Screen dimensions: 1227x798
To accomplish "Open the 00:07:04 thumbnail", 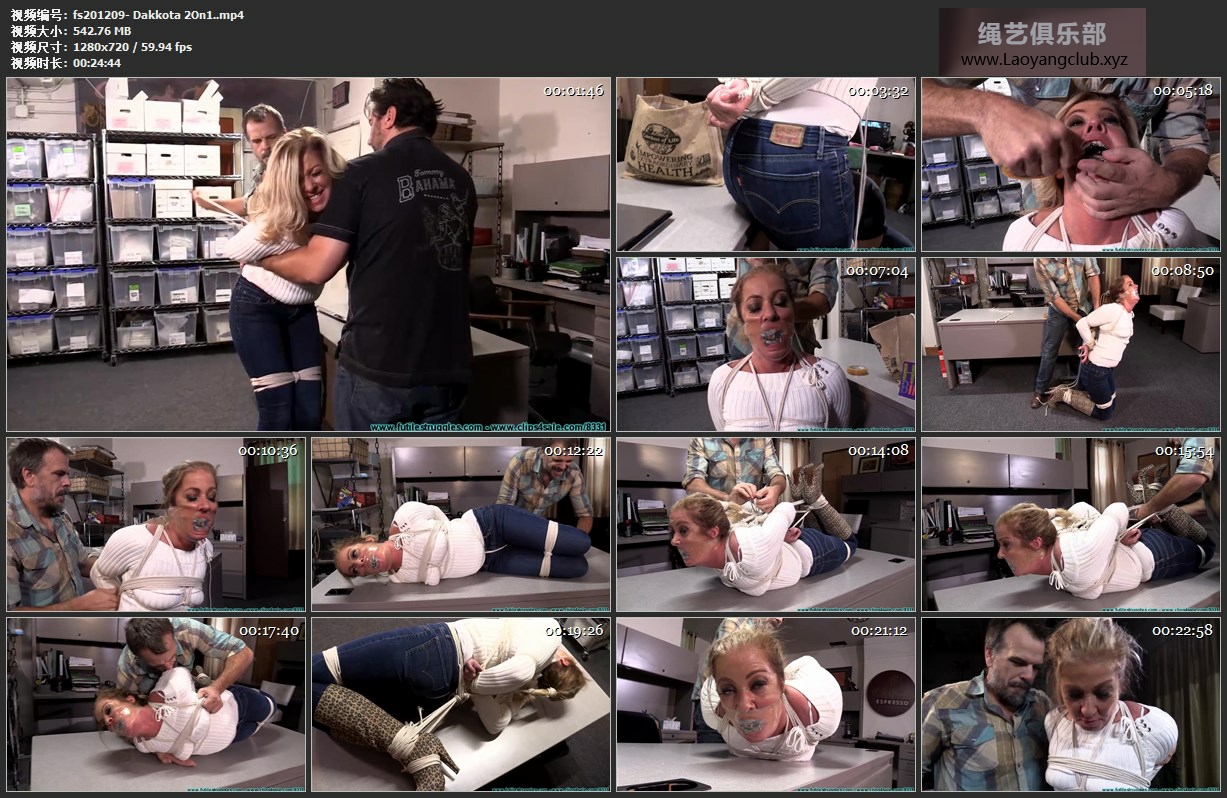I will (764, 344).
